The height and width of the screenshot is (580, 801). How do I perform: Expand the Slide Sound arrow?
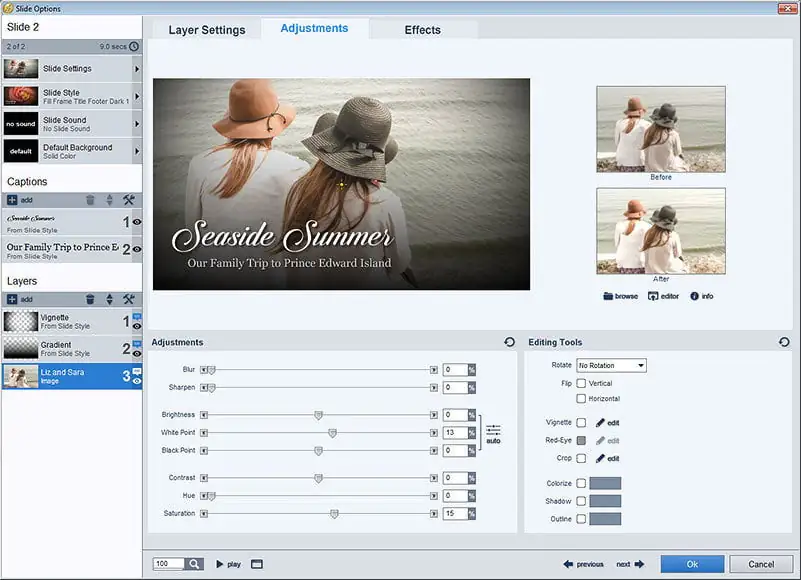(x=137, y=124)
